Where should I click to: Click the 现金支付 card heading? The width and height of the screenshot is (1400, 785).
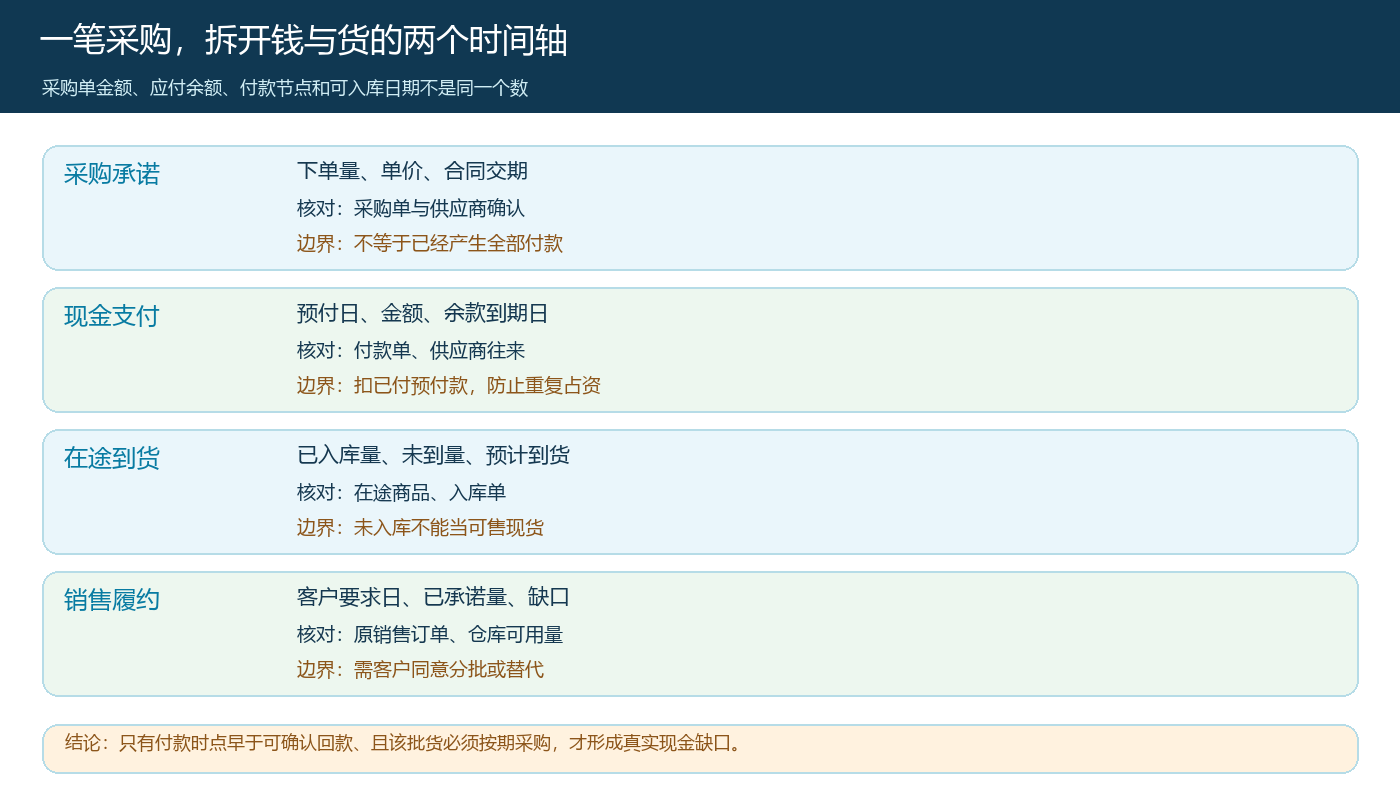coord(112,316)
